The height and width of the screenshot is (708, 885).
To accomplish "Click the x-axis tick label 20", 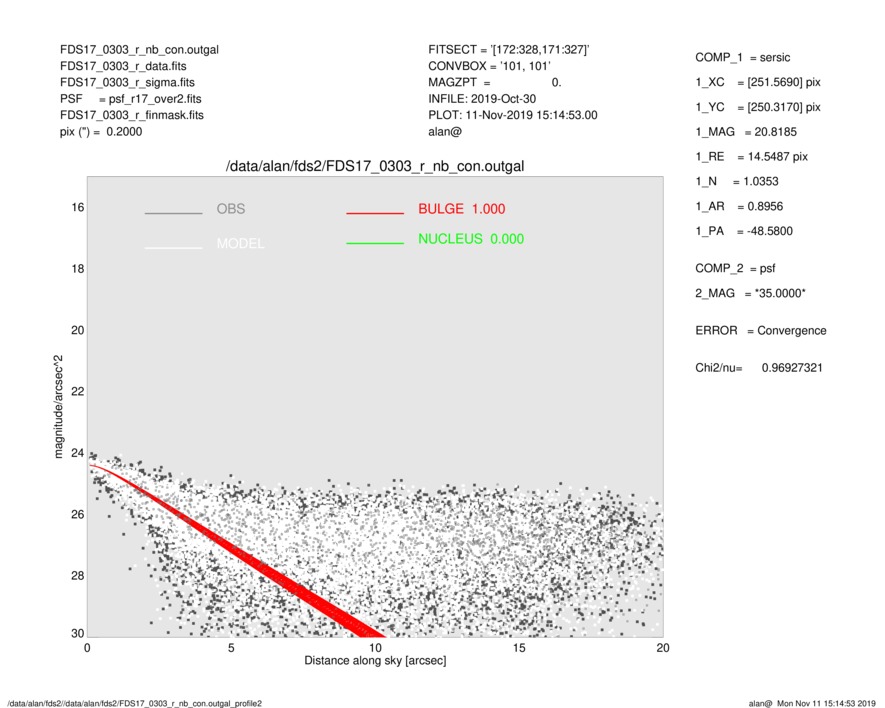I will pyautogui.click(x=663, y=648).
